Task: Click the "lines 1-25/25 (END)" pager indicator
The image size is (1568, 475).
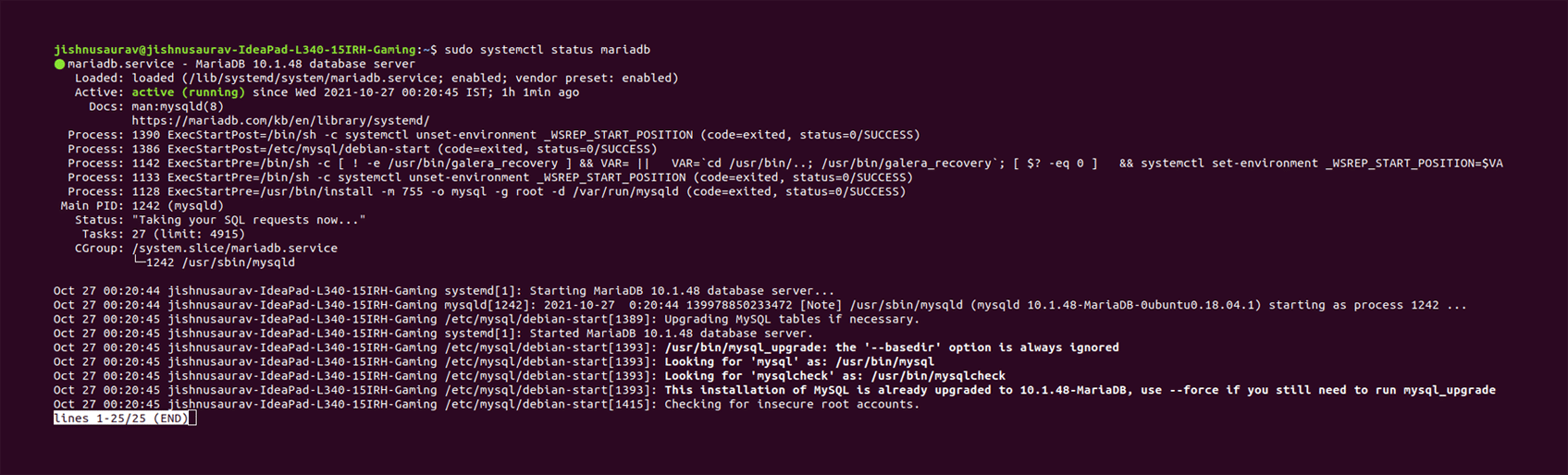Action: tap(120, 419)
